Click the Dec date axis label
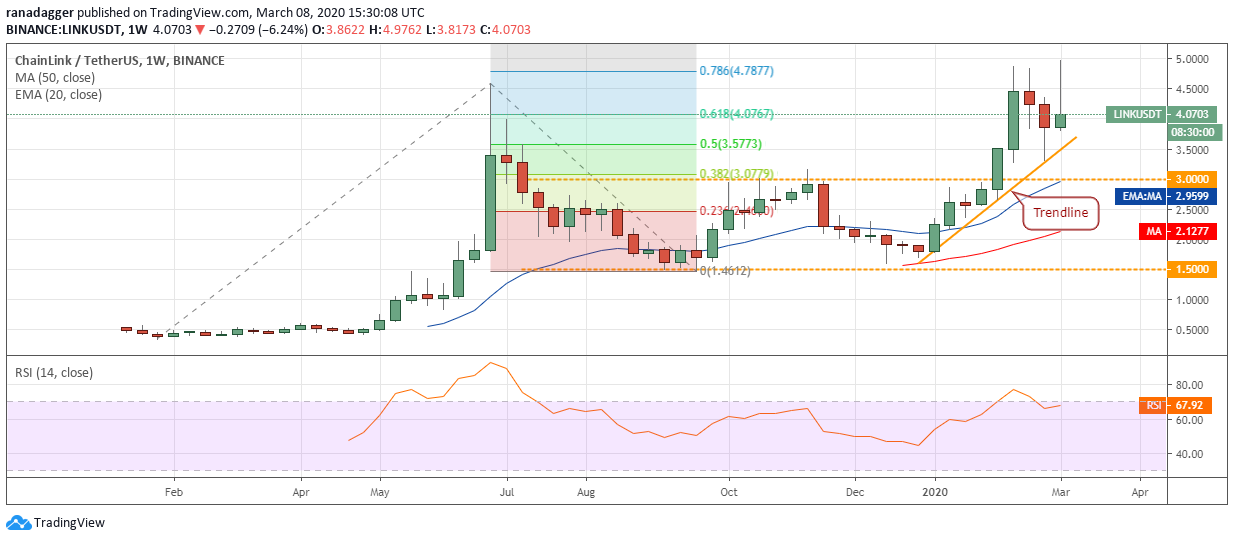 tap(855, 492)
